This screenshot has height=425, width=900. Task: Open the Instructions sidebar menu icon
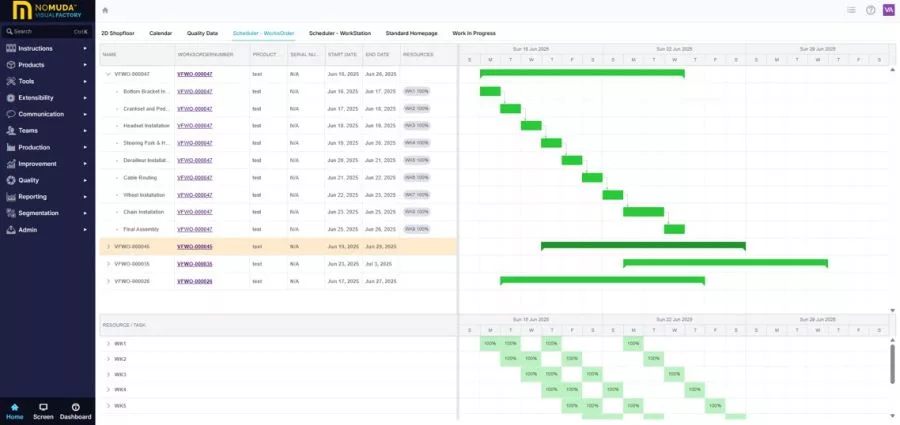(x=11, y=48)
